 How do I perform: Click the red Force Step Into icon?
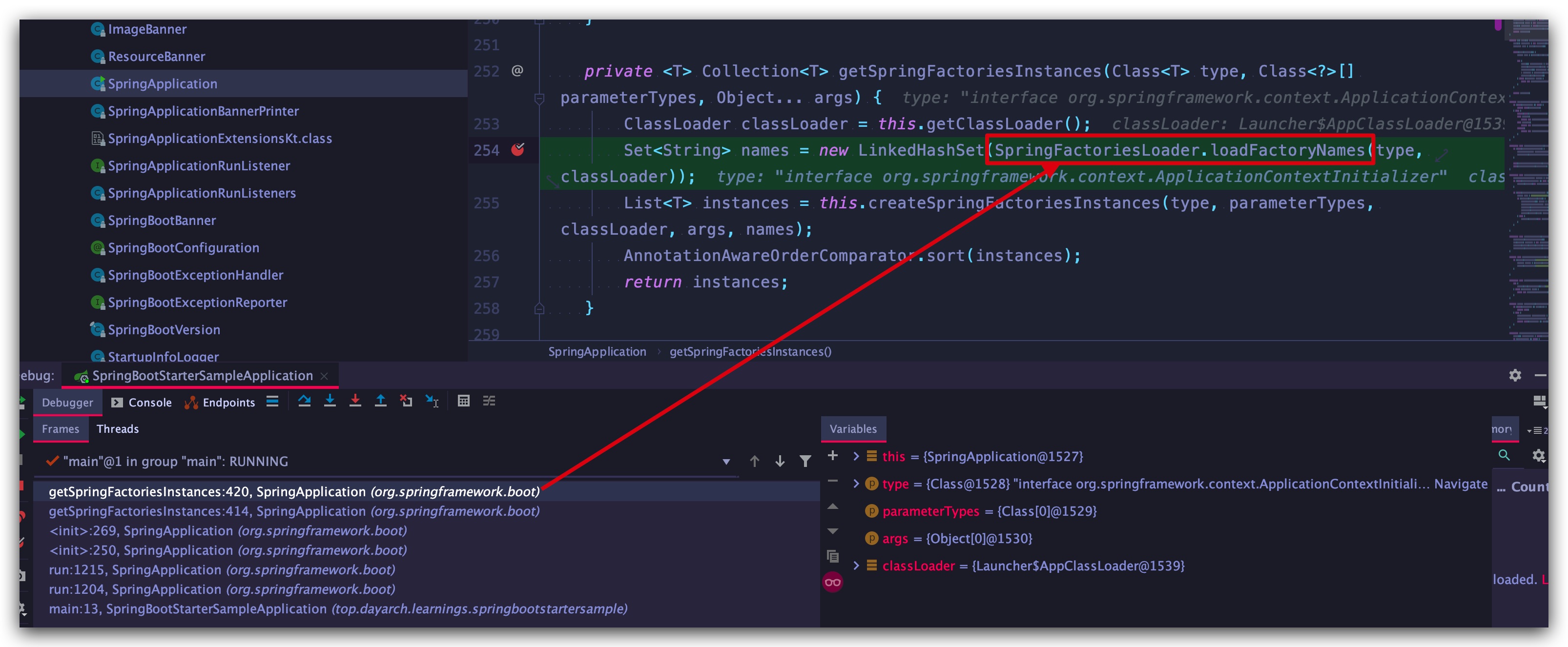355,401
